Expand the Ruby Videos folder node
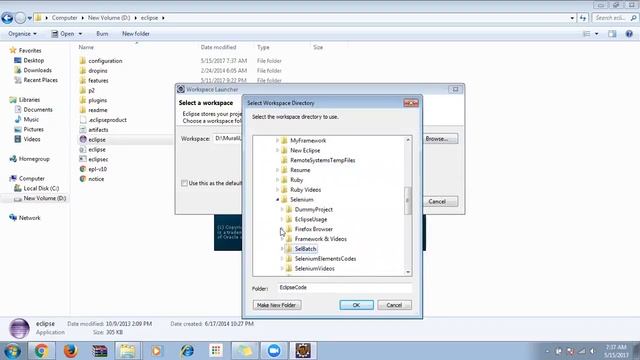 [x=278, y=190]
